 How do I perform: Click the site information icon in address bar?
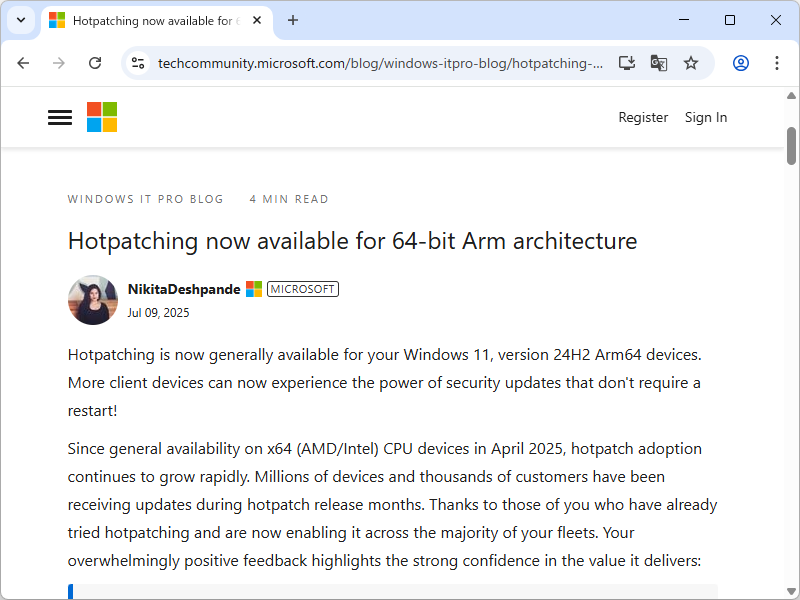click(x=136, y=62)
